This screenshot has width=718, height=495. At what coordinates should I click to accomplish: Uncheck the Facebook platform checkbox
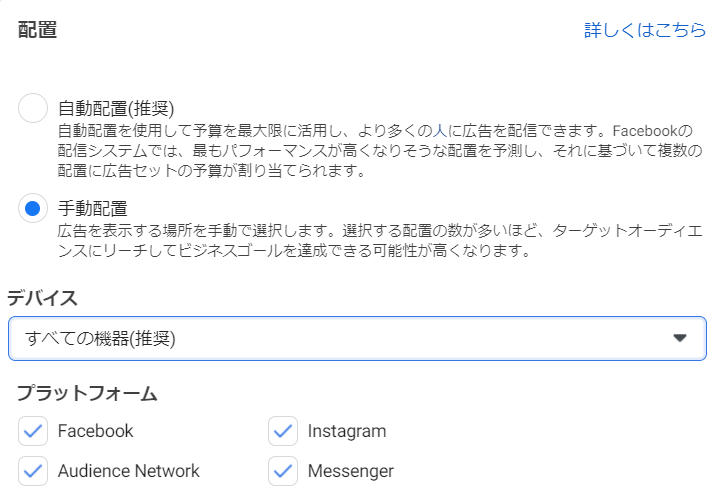coord(33,431)
